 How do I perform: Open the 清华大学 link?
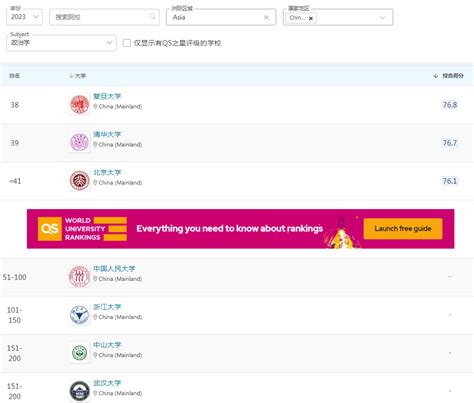(107, 134)
